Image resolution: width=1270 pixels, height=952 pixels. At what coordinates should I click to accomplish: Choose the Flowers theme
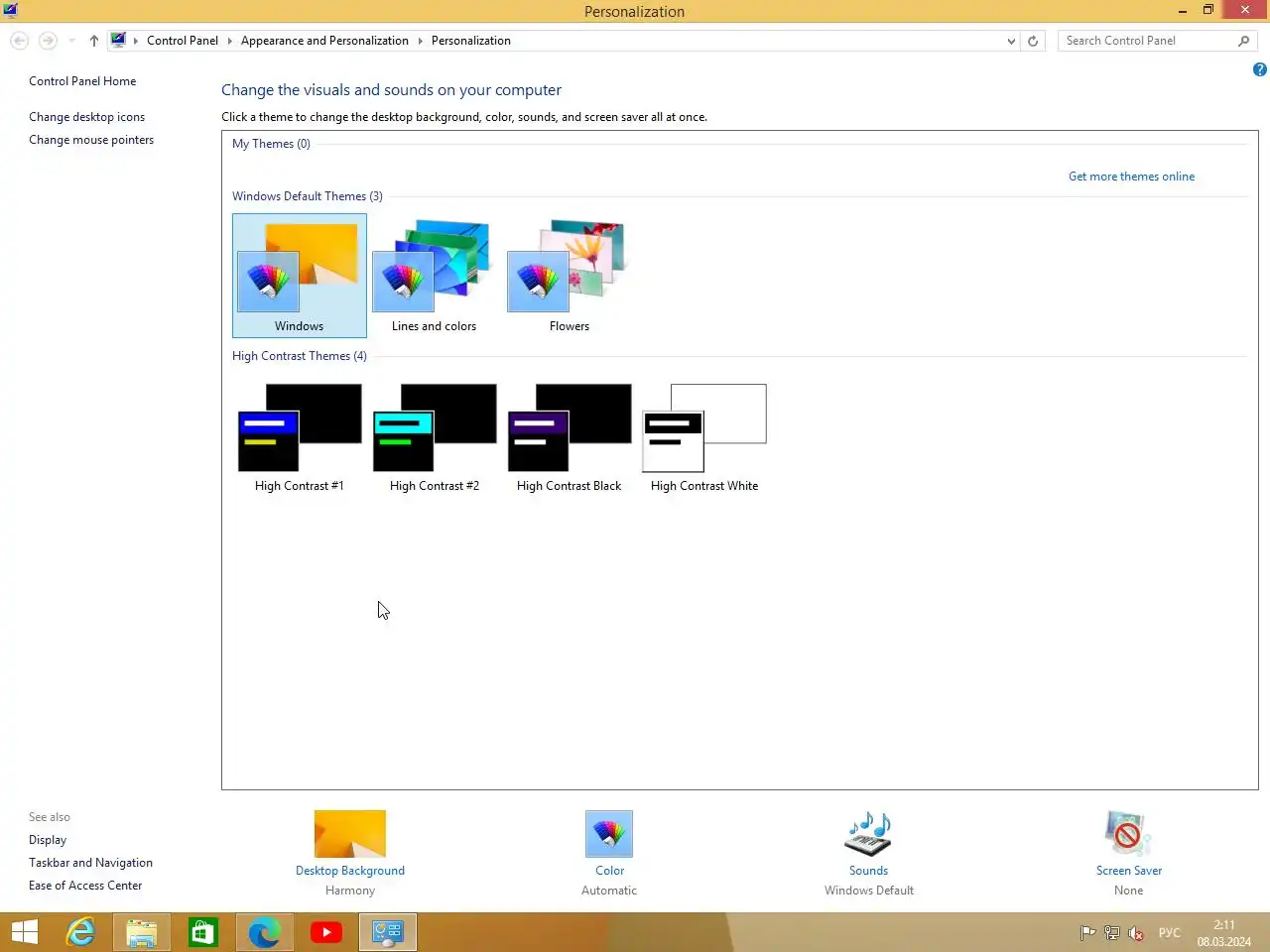pos(569,276)
